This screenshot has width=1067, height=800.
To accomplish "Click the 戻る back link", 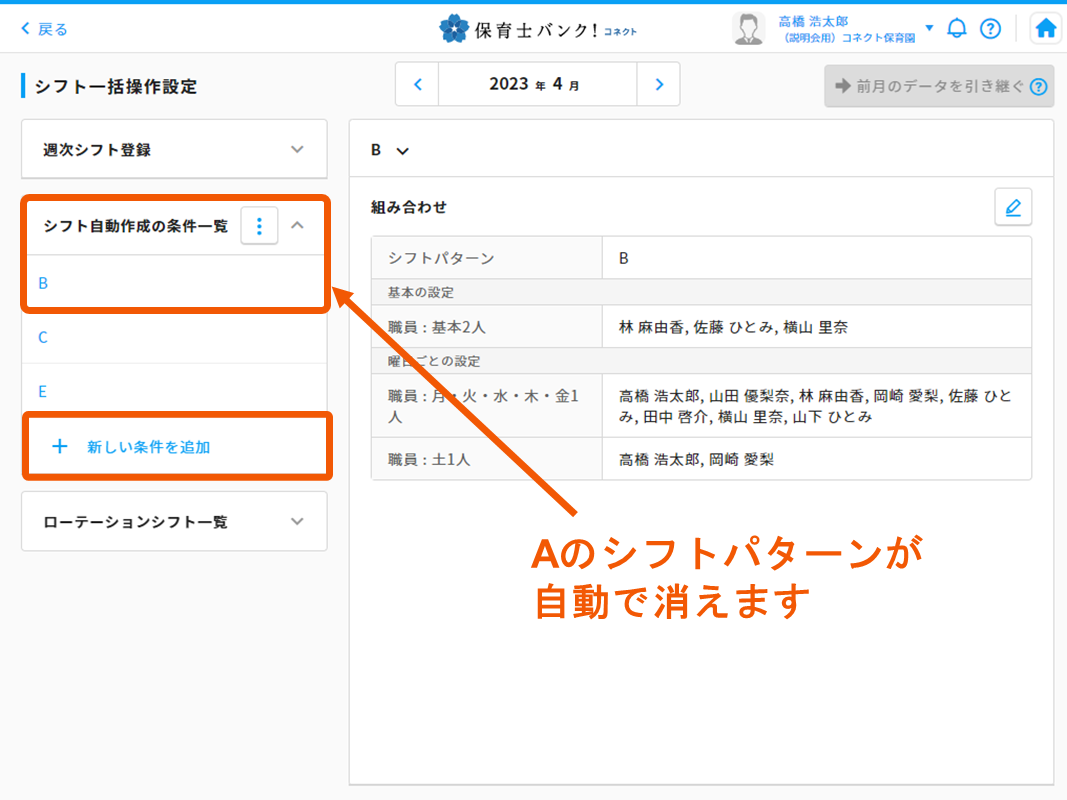I will 44,29.
